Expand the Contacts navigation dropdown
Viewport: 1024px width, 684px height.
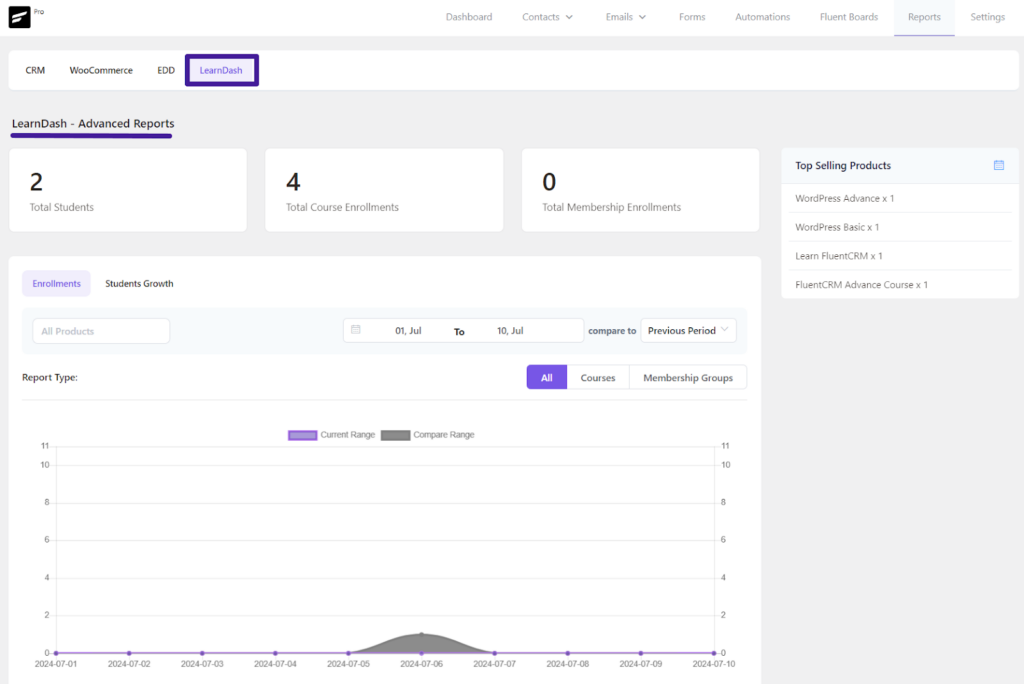547,17
